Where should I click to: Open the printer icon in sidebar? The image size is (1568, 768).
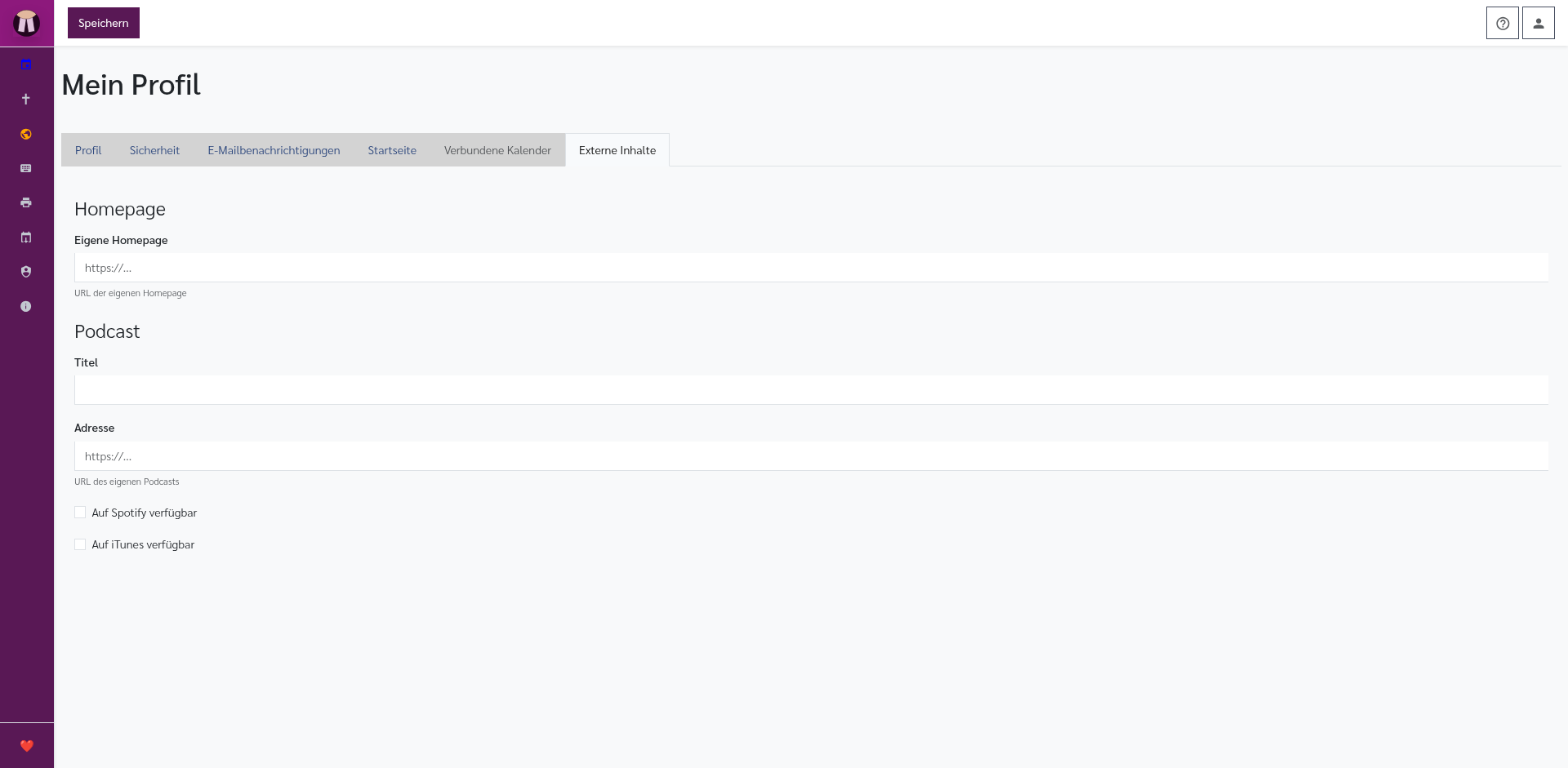pos(26,202)
